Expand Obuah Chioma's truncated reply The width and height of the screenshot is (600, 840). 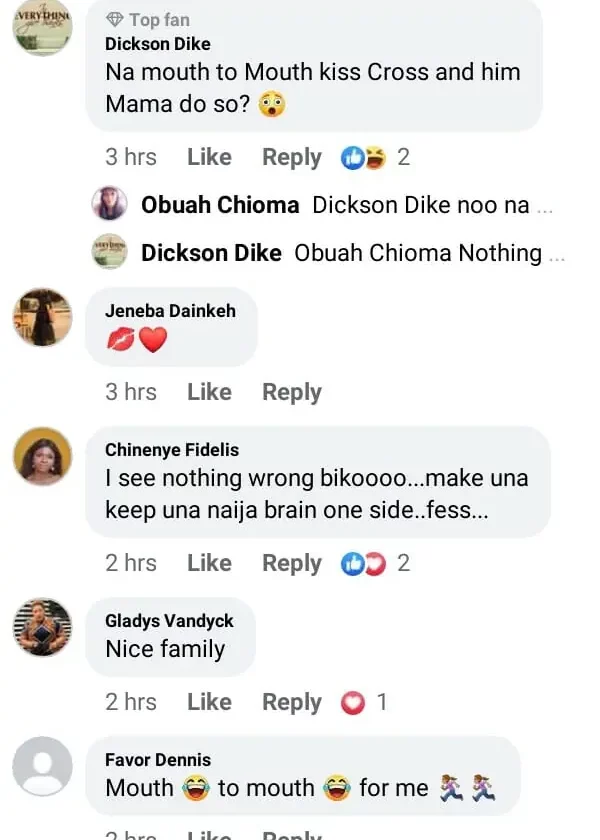point(545,205)
